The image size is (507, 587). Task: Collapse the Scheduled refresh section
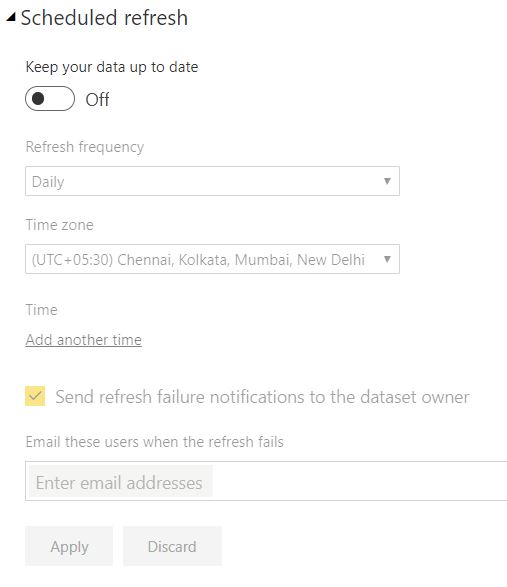[11, 17]
